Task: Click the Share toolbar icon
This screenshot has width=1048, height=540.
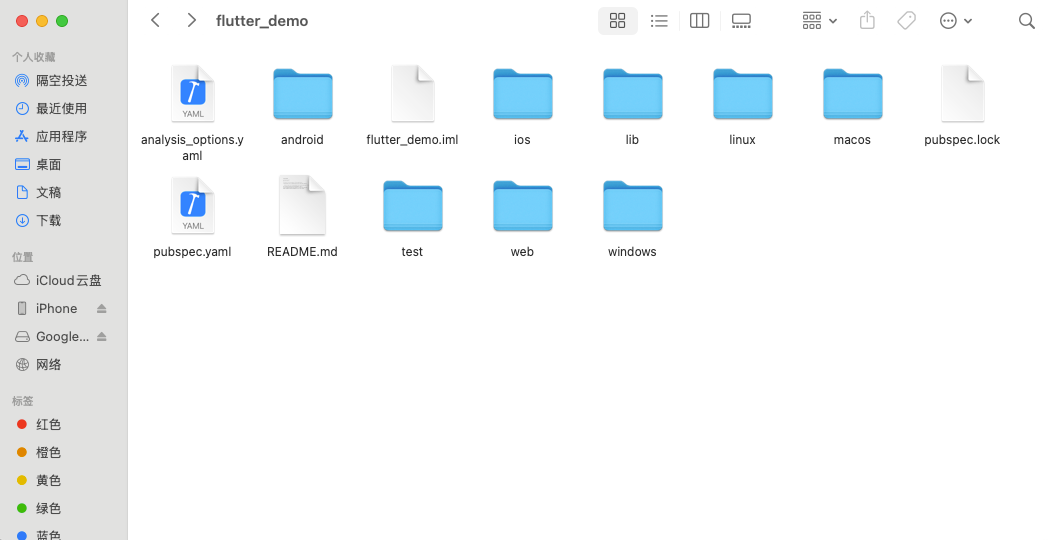Action: coord(867,20)
